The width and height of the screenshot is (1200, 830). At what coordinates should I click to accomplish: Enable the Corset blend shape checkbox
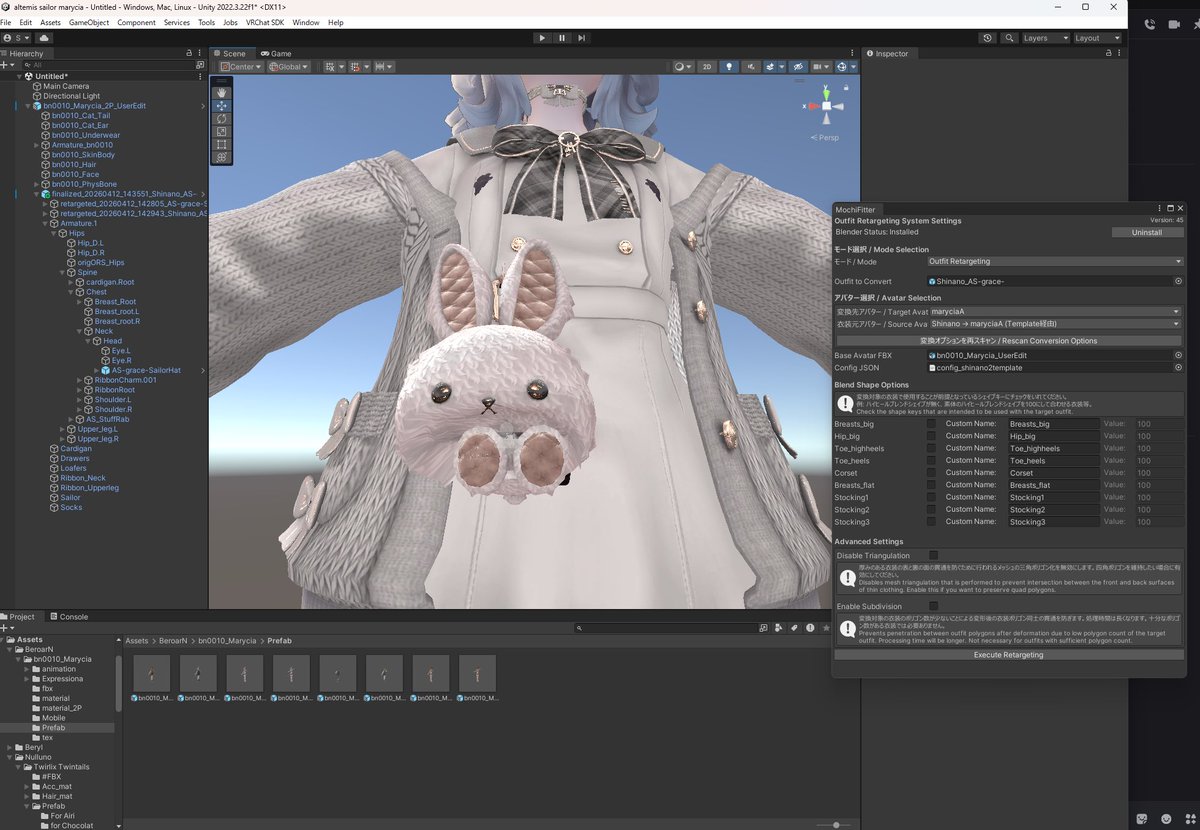[931, 473]
